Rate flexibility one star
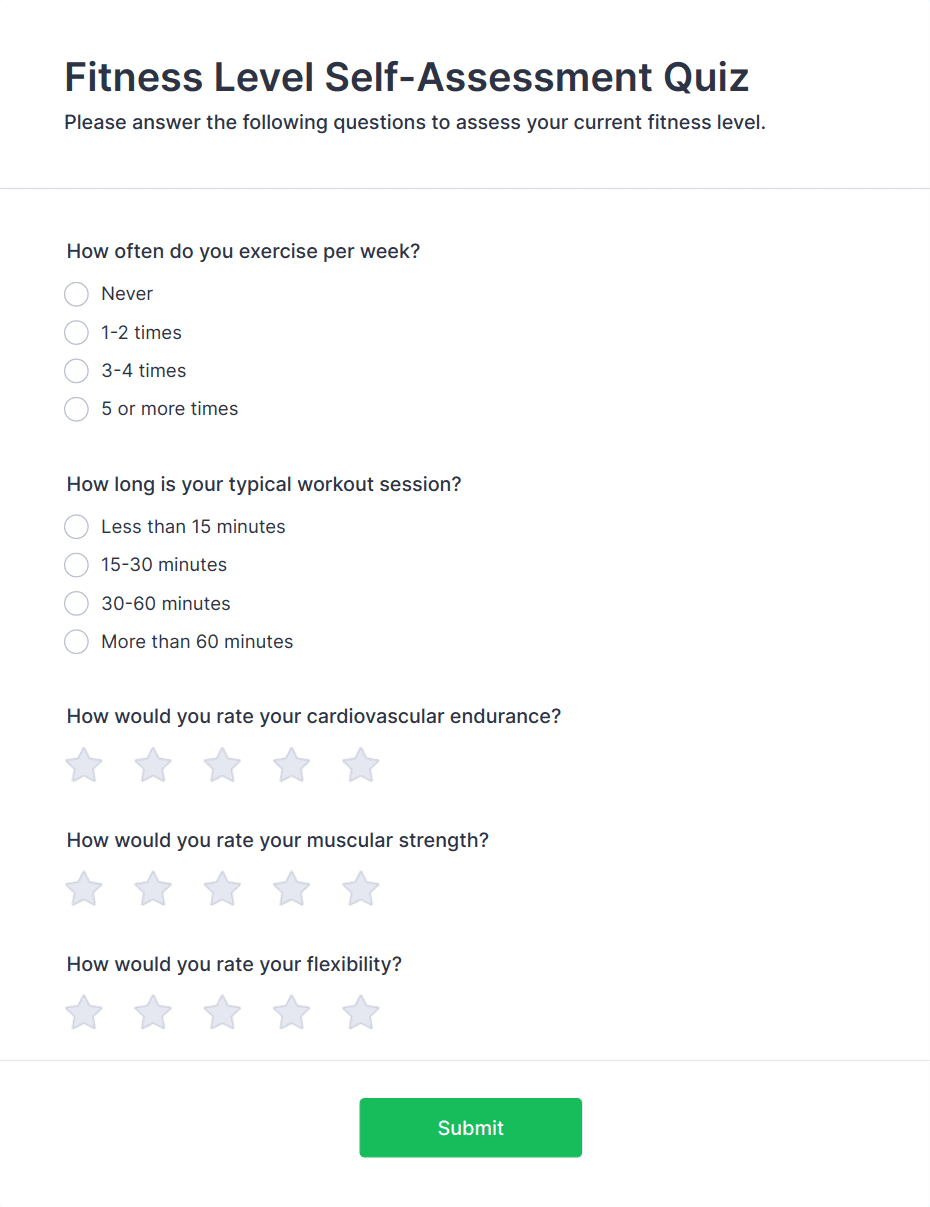The image size is (930, 1207). [84, 1013]
